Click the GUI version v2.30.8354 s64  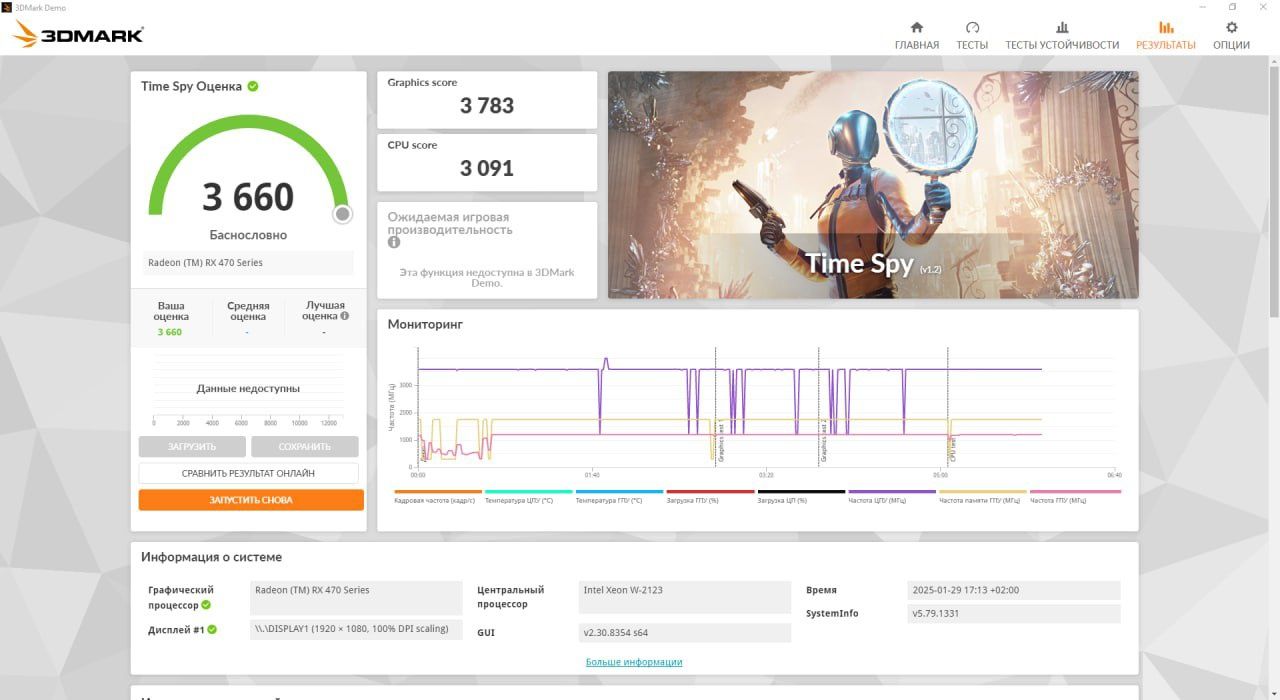tap(685, 633)
